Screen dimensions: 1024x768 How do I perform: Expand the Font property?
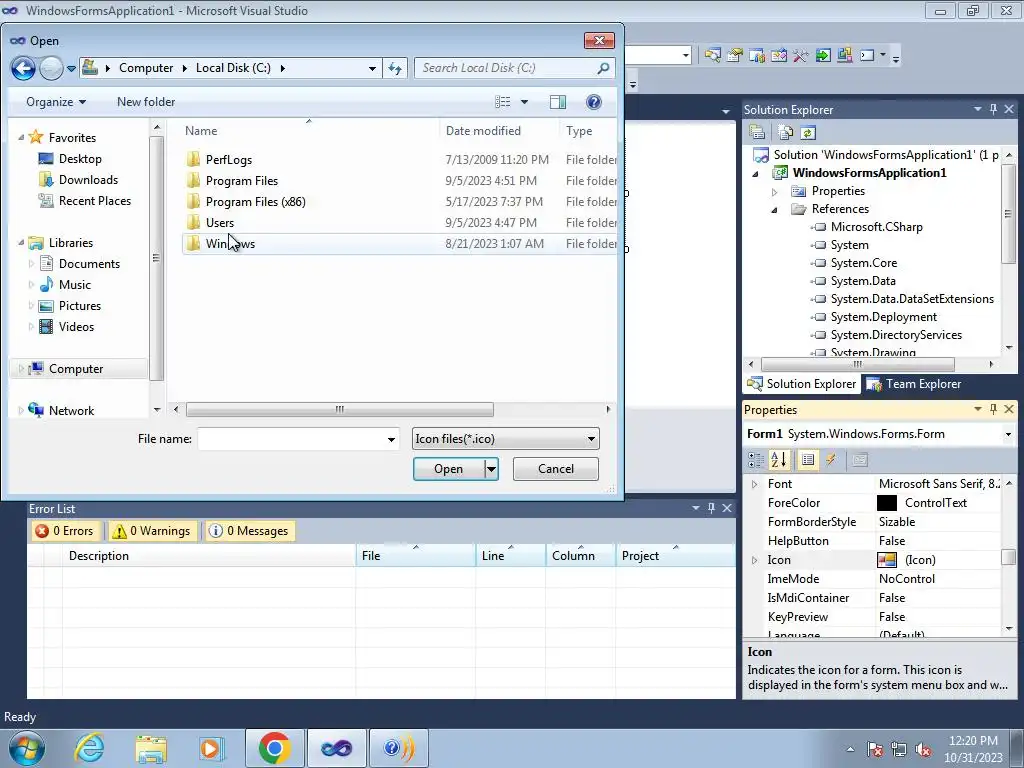[754, 484]
